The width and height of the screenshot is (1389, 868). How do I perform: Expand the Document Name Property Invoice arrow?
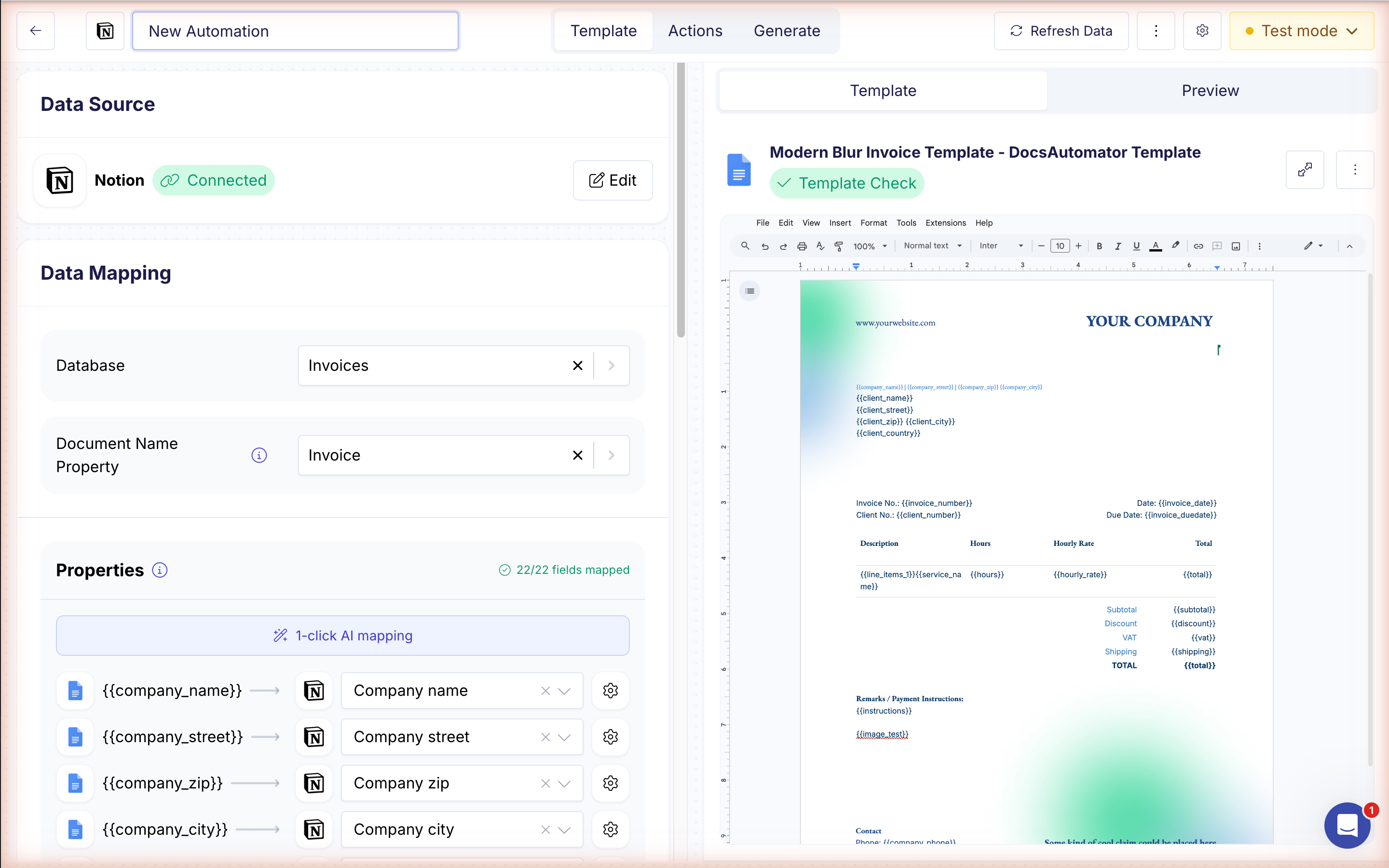[611, 455]
